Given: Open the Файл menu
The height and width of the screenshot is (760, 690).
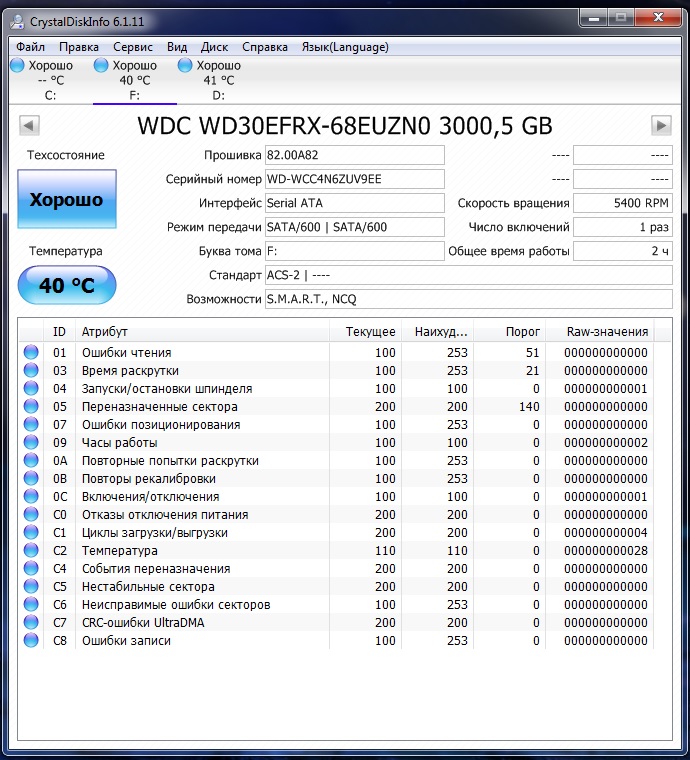Looking at the screenshot, I should point(30,47).
